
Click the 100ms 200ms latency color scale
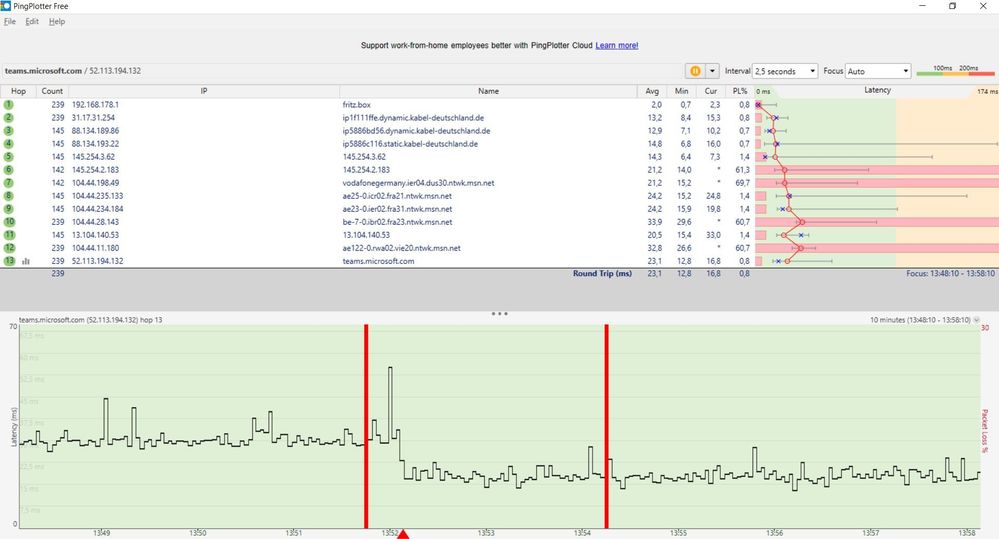[x=955, y=71]
